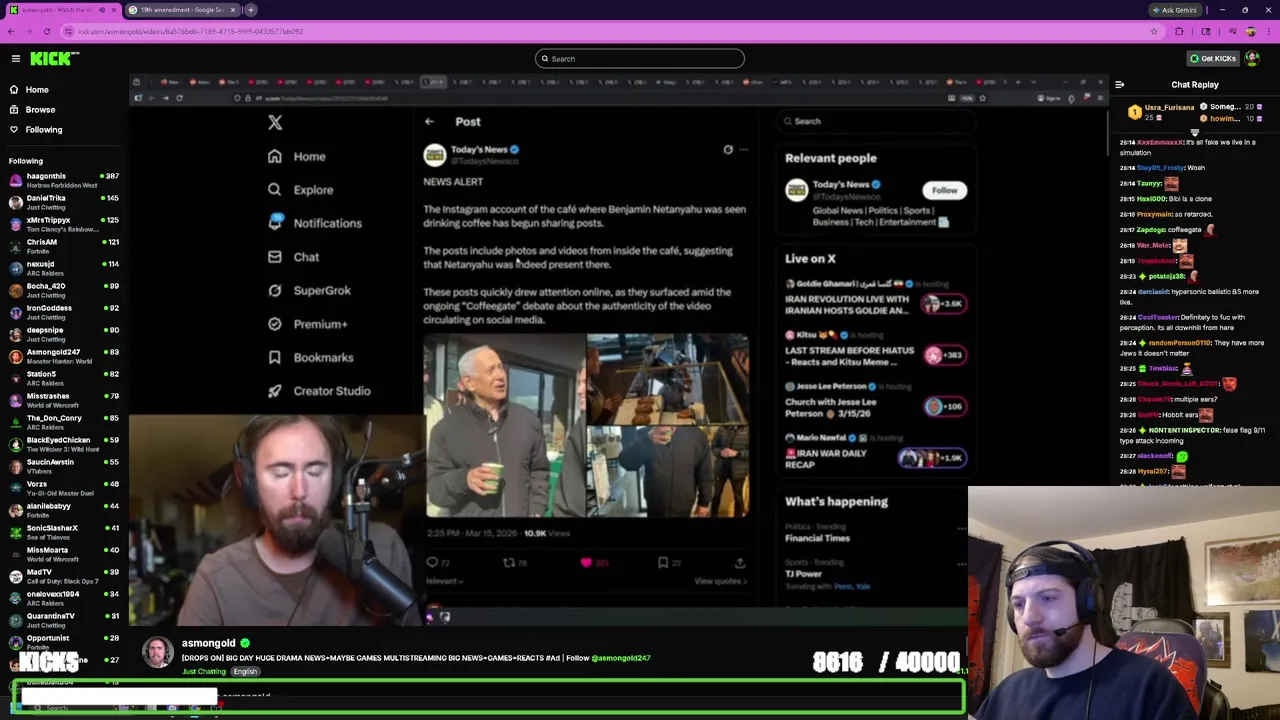The width and height of the screenshot is (1280, 720).
Task: Go back in Chrome
Action: click(x=11, y=31)
